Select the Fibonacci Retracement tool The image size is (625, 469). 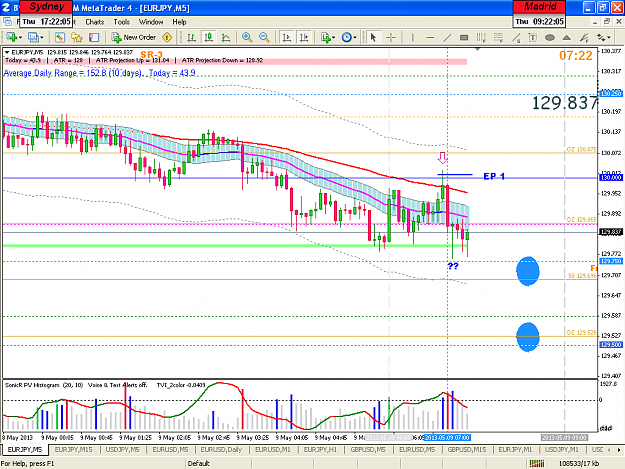tap(498, 37)
